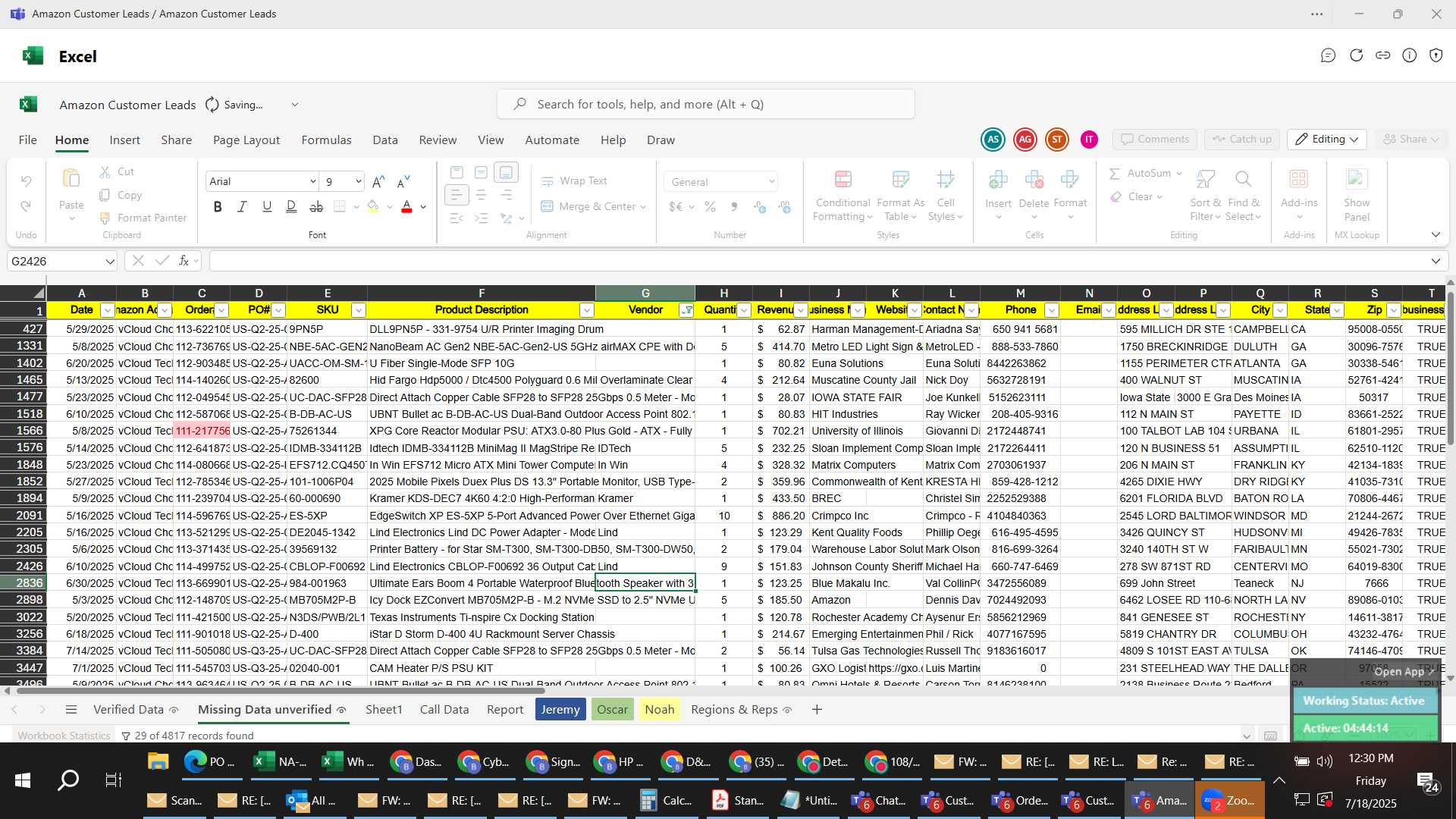Click the Paste clipboard icon

pos(71,179)
